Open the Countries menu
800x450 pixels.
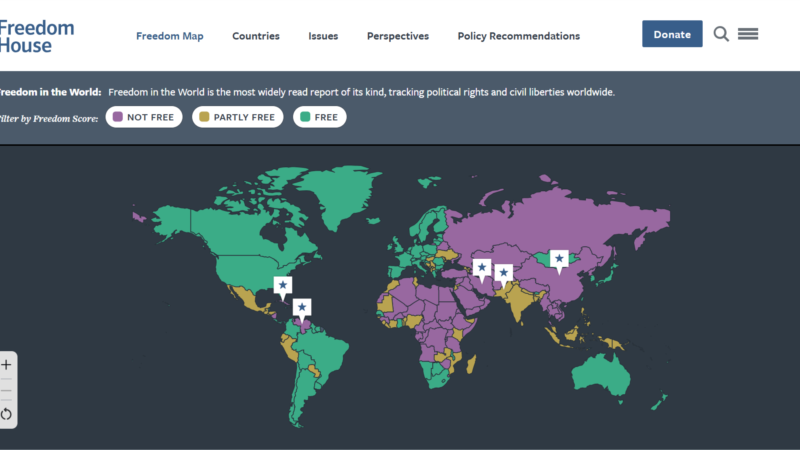[256, 36]
